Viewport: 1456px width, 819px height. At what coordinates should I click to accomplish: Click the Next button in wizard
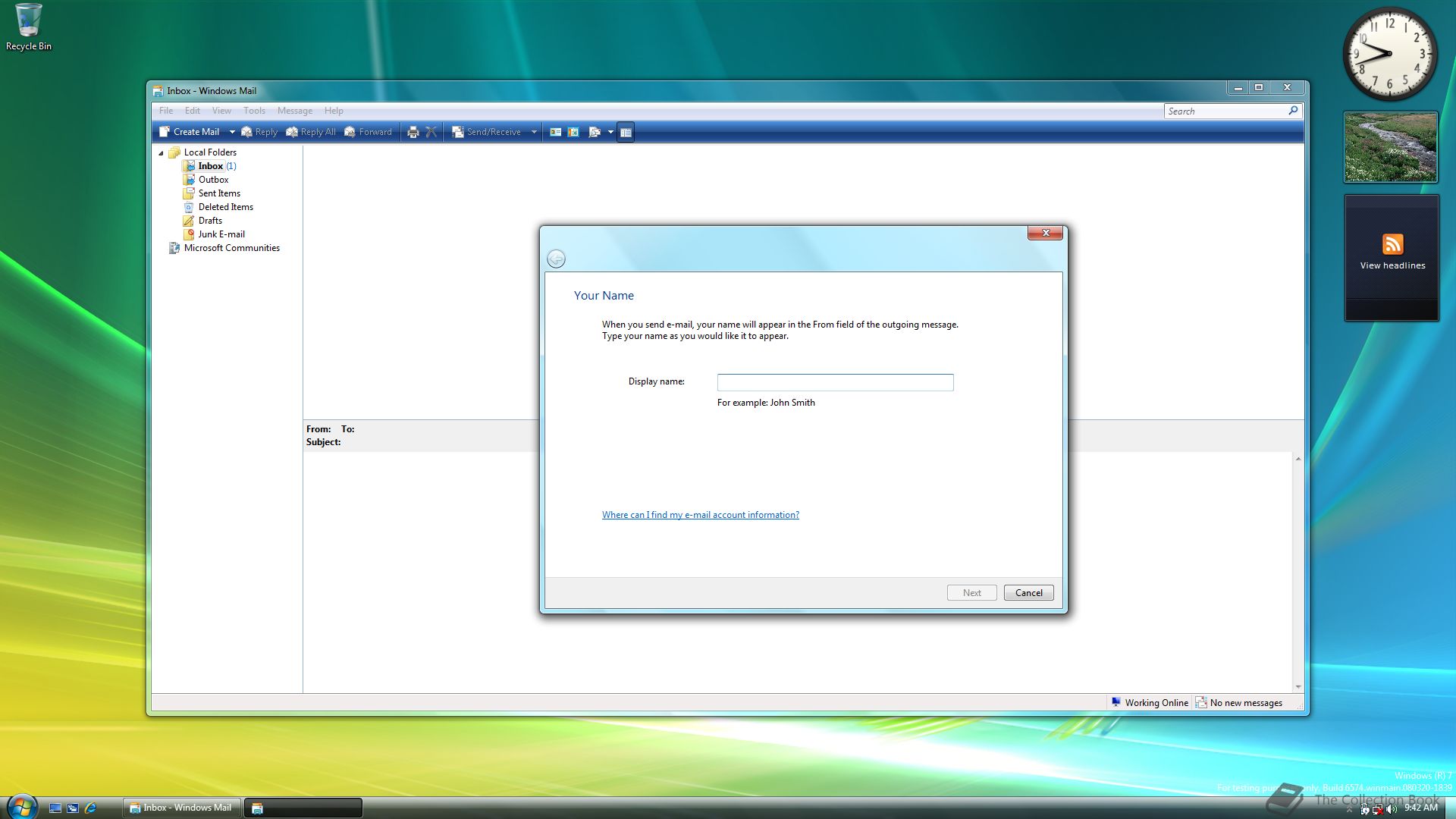tap(971, 593)
